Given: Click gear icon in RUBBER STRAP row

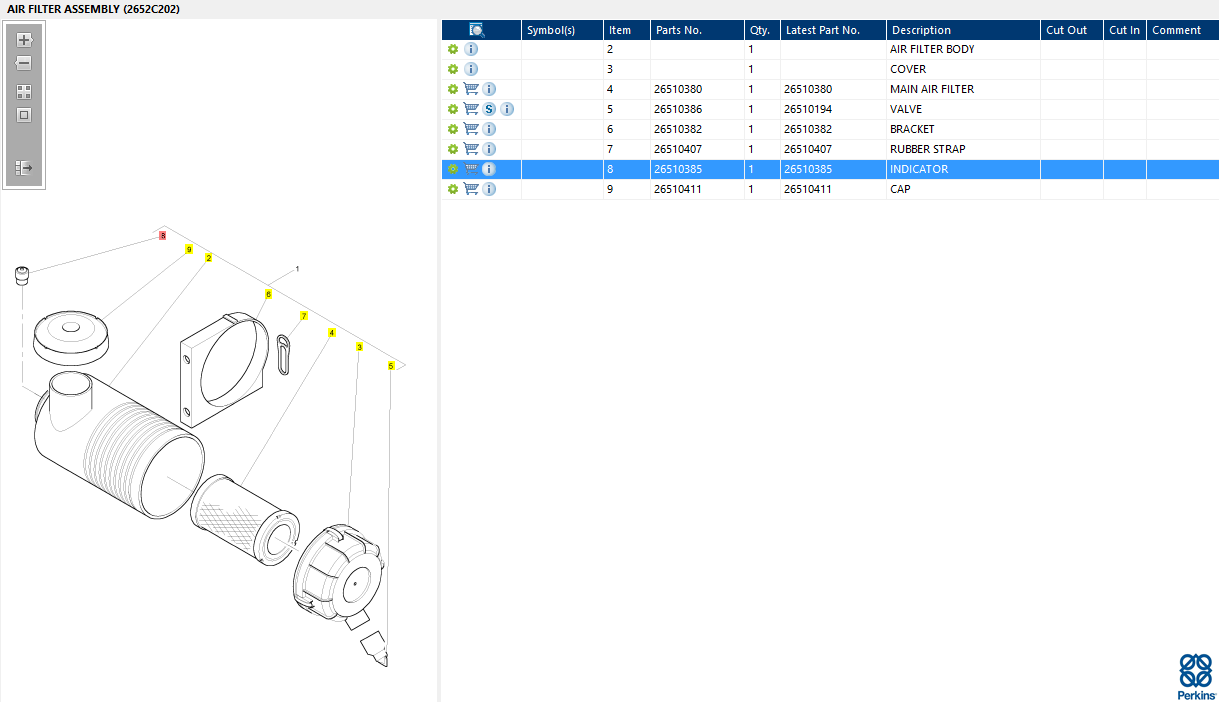Looking at the screenshot, I should [x=452, y=149].
